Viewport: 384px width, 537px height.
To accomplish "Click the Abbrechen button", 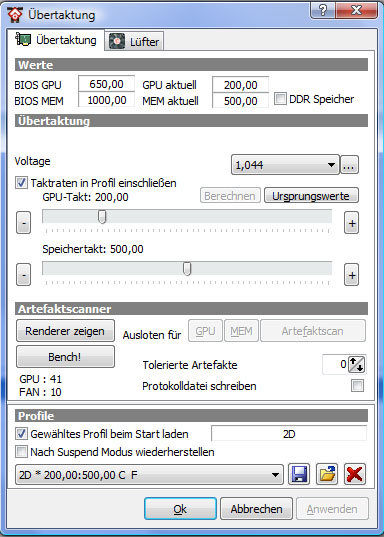I will pos(256,509).
